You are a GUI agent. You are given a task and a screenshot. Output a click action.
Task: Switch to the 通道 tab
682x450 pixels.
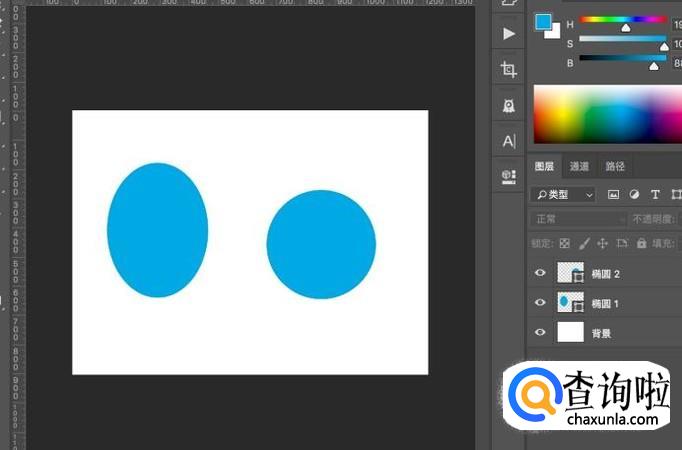tap(579, 166)
